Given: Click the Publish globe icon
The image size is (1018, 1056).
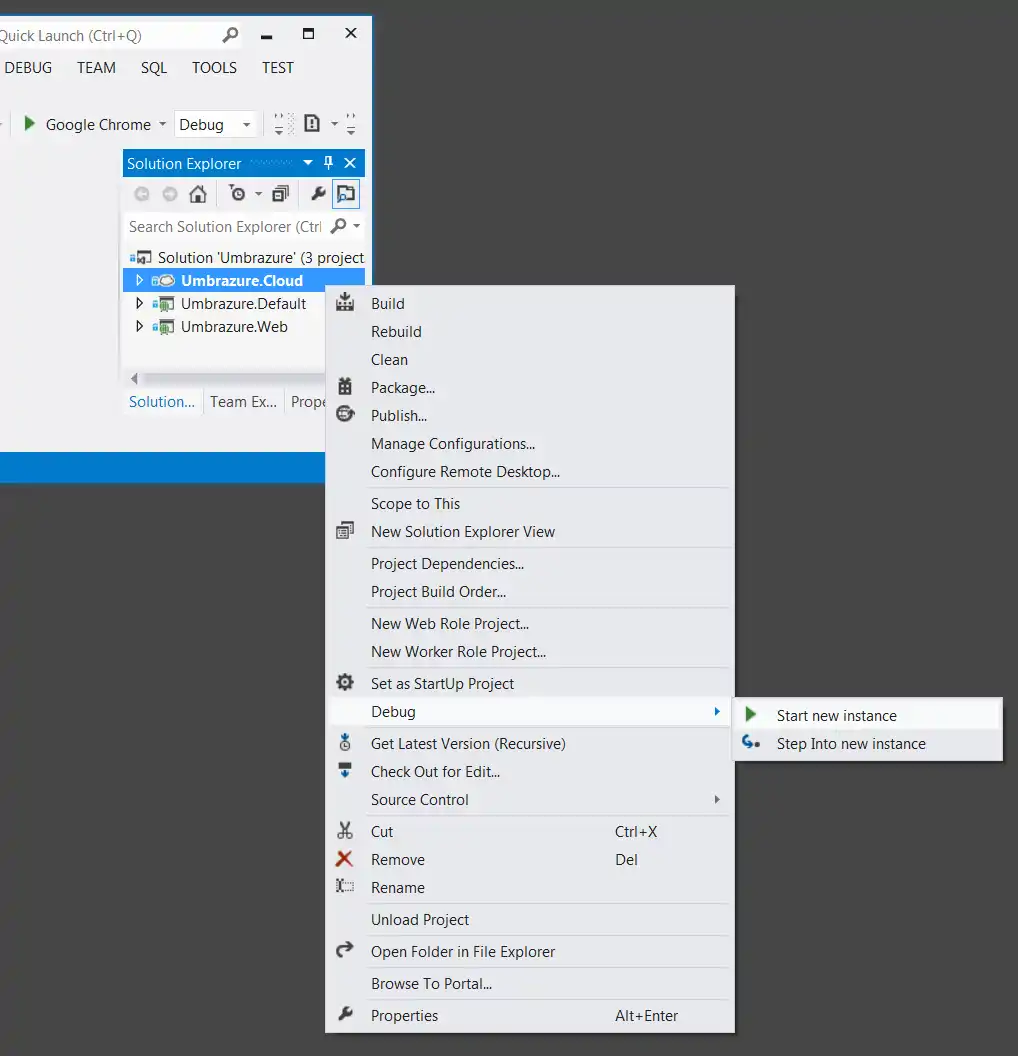Looking at the screenshot, I should 345,414.
